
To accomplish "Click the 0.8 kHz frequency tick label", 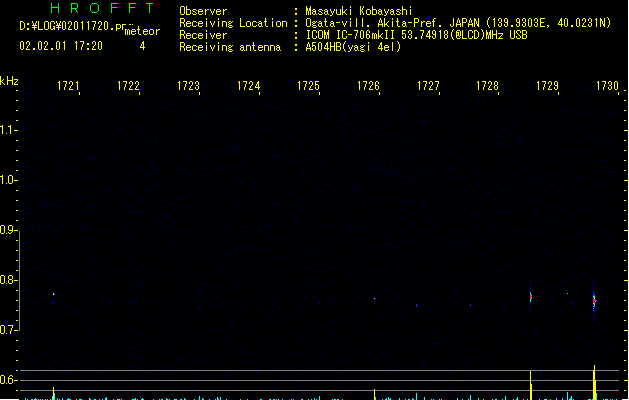I will pos(8,280).
